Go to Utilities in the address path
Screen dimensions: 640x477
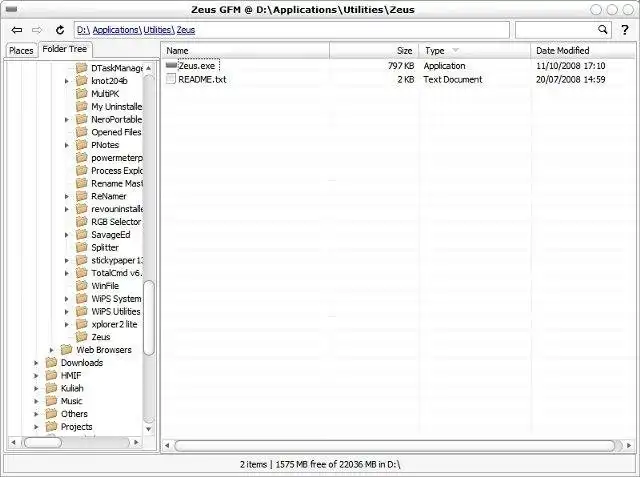click(x=159, y=30)
